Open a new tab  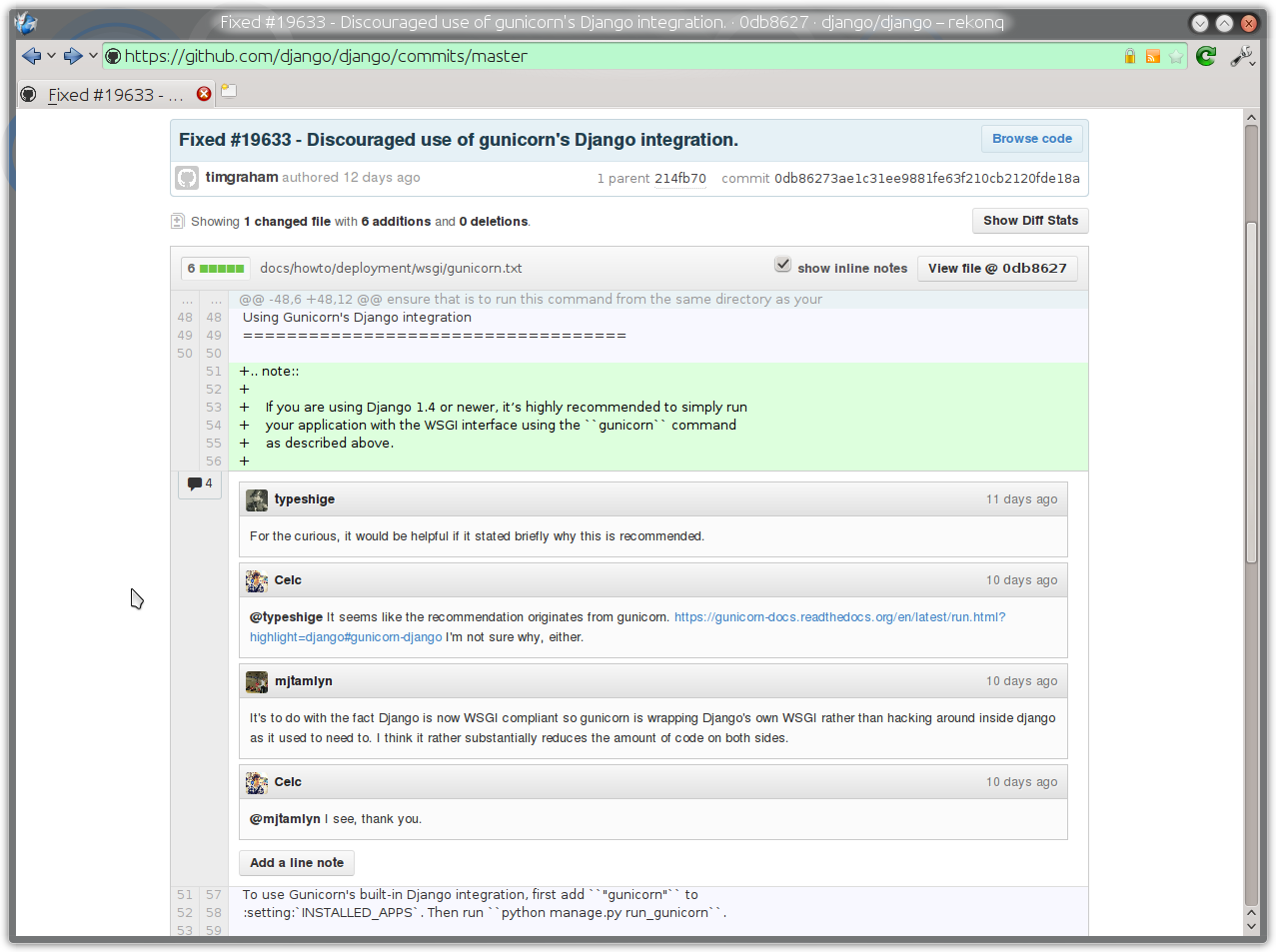(229, 92)
